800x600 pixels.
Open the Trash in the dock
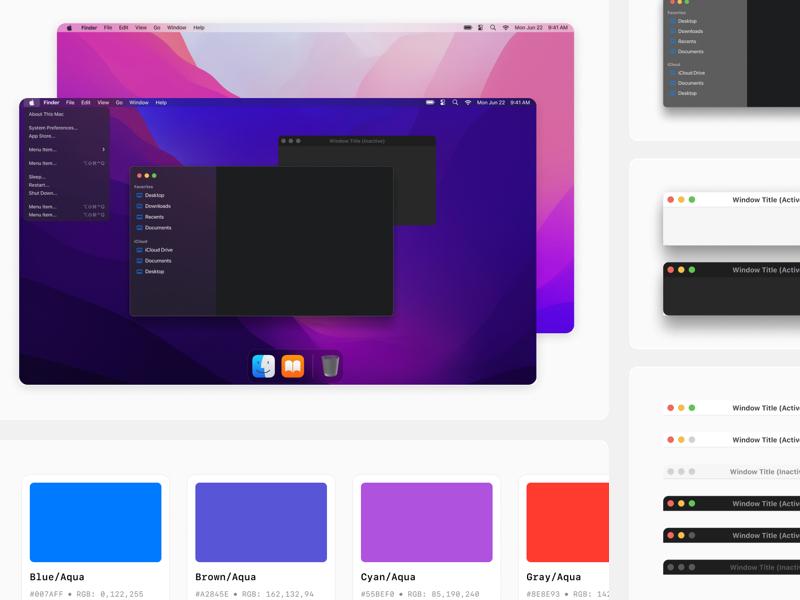(x=330, y=367)
